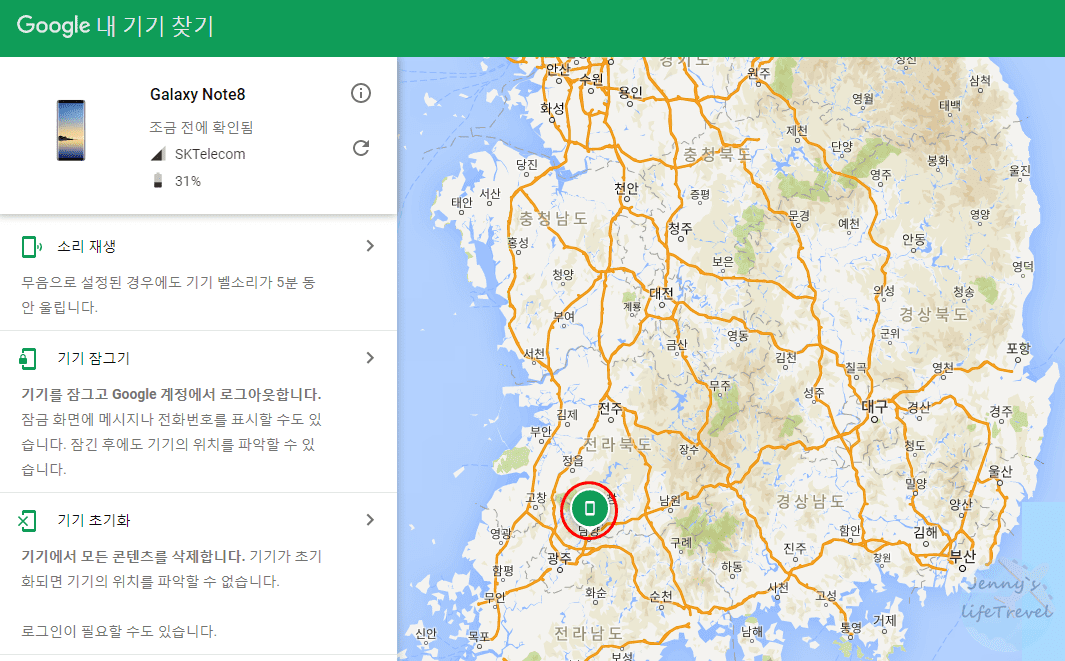This screenshot has width=1065, height=661.
Task: Click 부산 on the map
Action: tap(962, 556)
